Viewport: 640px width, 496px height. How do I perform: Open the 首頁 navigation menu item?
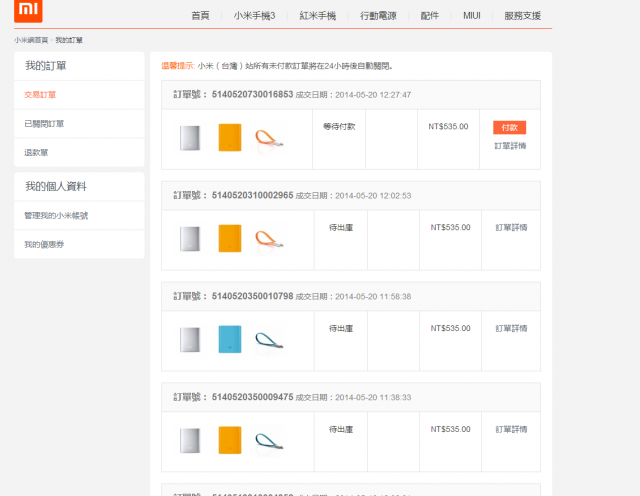tap(200, 16)
